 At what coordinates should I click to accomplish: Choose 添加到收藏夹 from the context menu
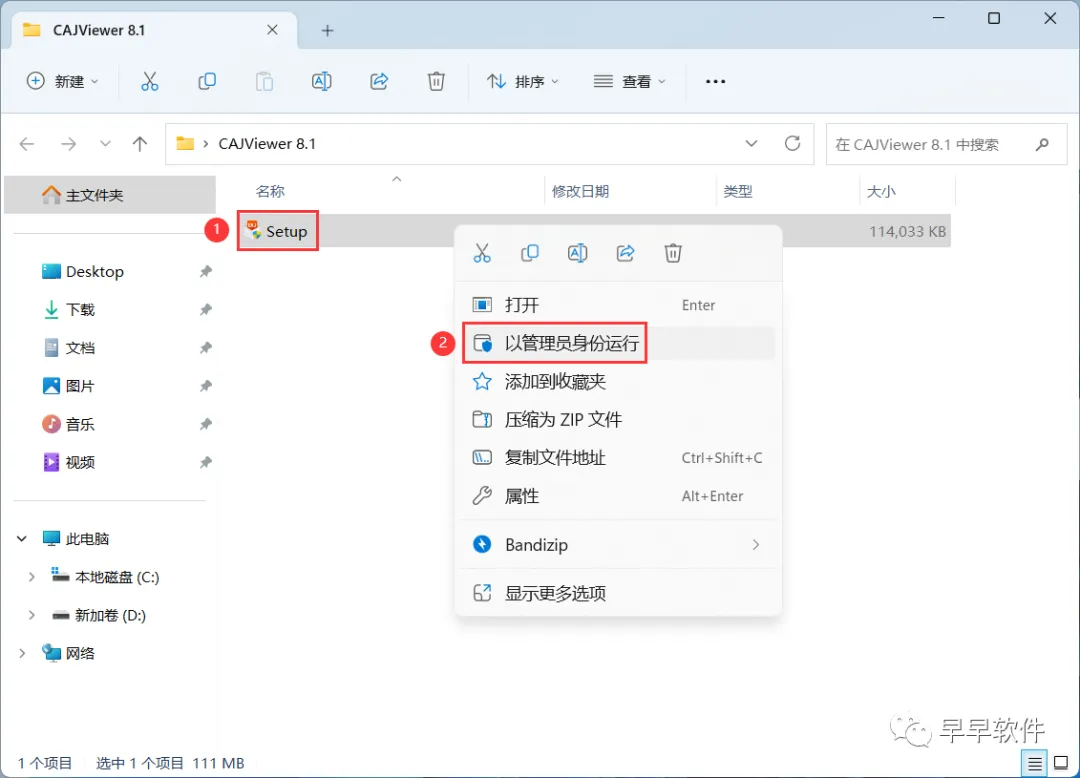coord(618,381)
